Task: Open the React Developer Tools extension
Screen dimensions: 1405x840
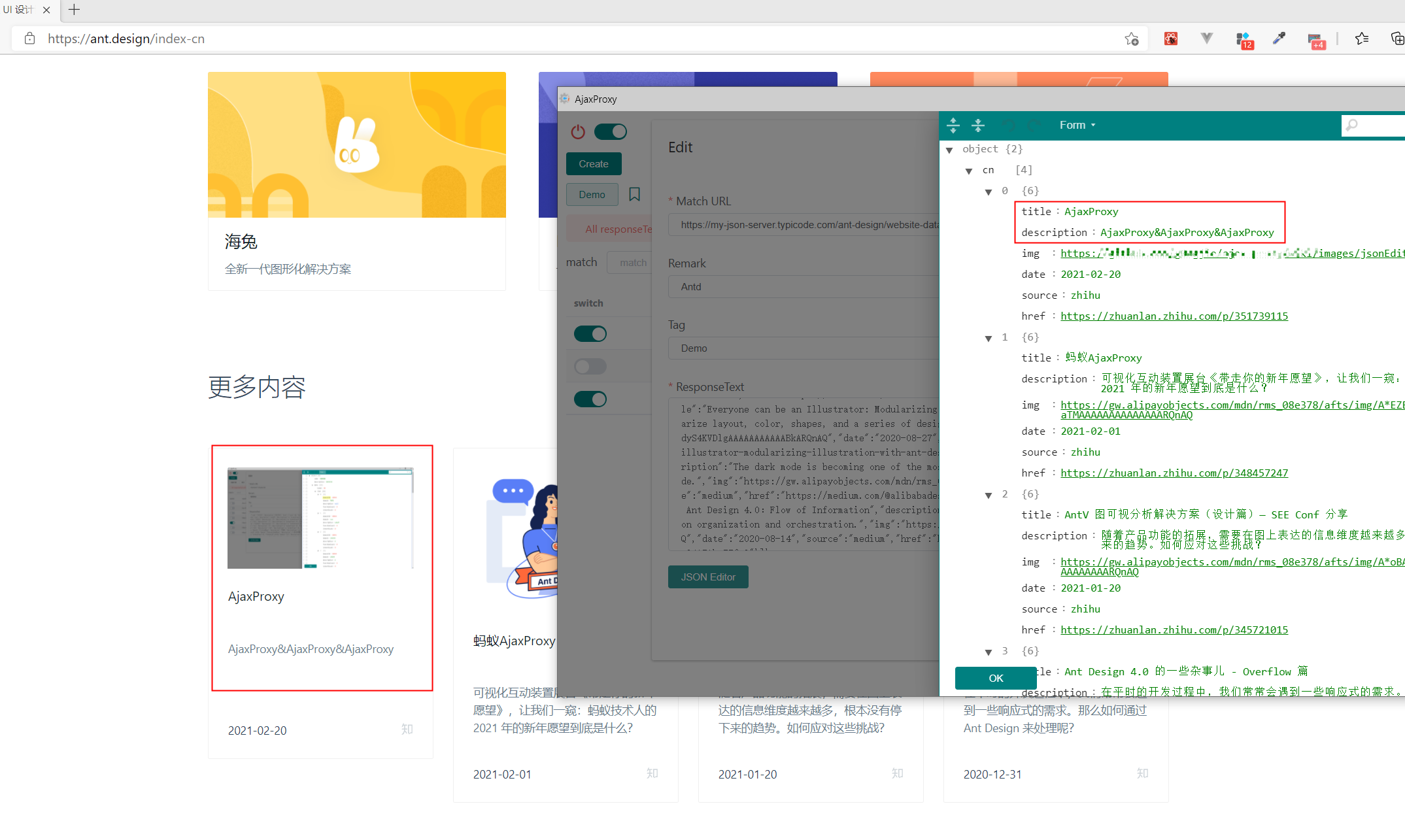Action: click(1171, 39)
